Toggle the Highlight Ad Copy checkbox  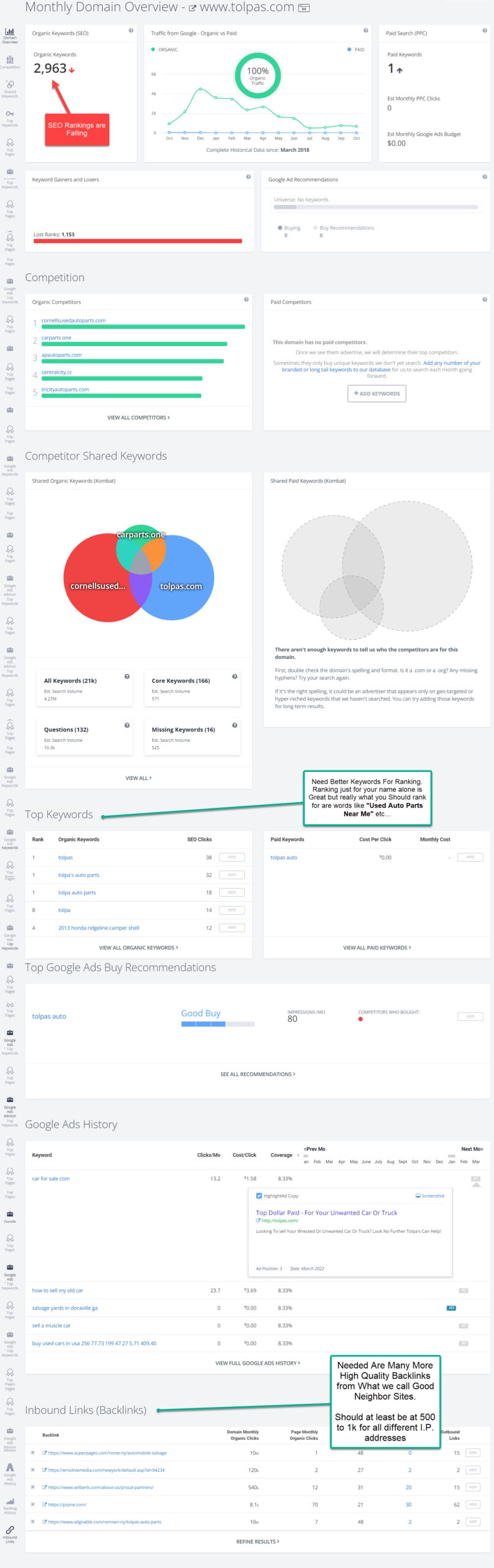tap(259, 1196)
